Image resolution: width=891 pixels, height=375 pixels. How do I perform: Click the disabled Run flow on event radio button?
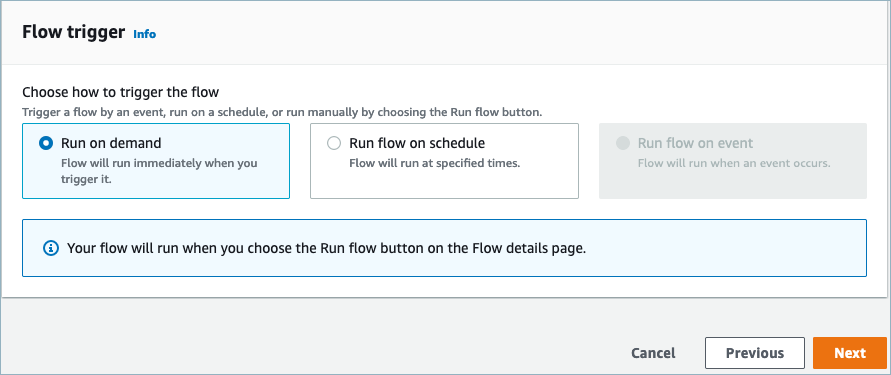tap(623, 143)
